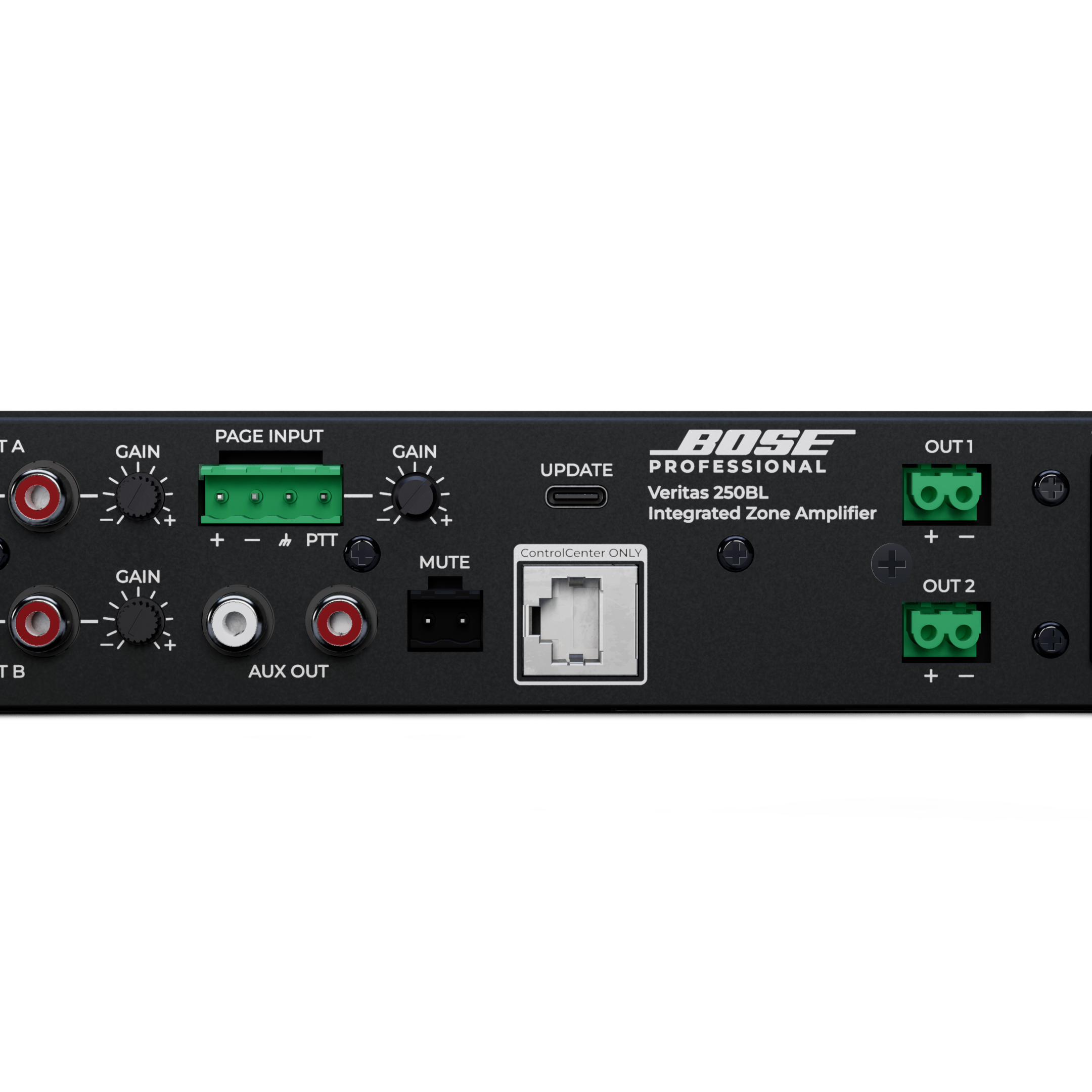This screenshot has height=1092, width=1092.
Task: Click the UPDATE label
Action: (x=576, y=470)
